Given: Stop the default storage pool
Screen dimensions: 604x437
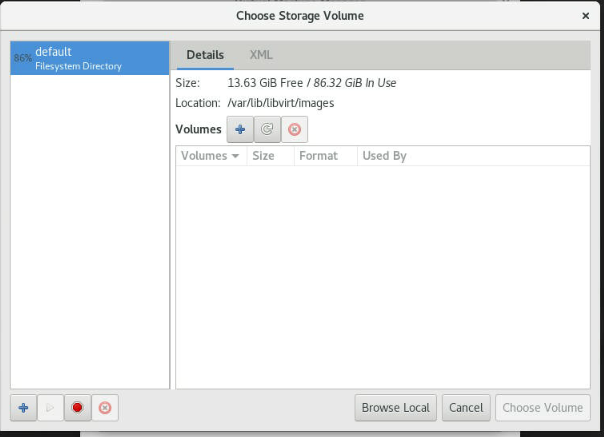Looking at the screenshot, I should point(77,407).
